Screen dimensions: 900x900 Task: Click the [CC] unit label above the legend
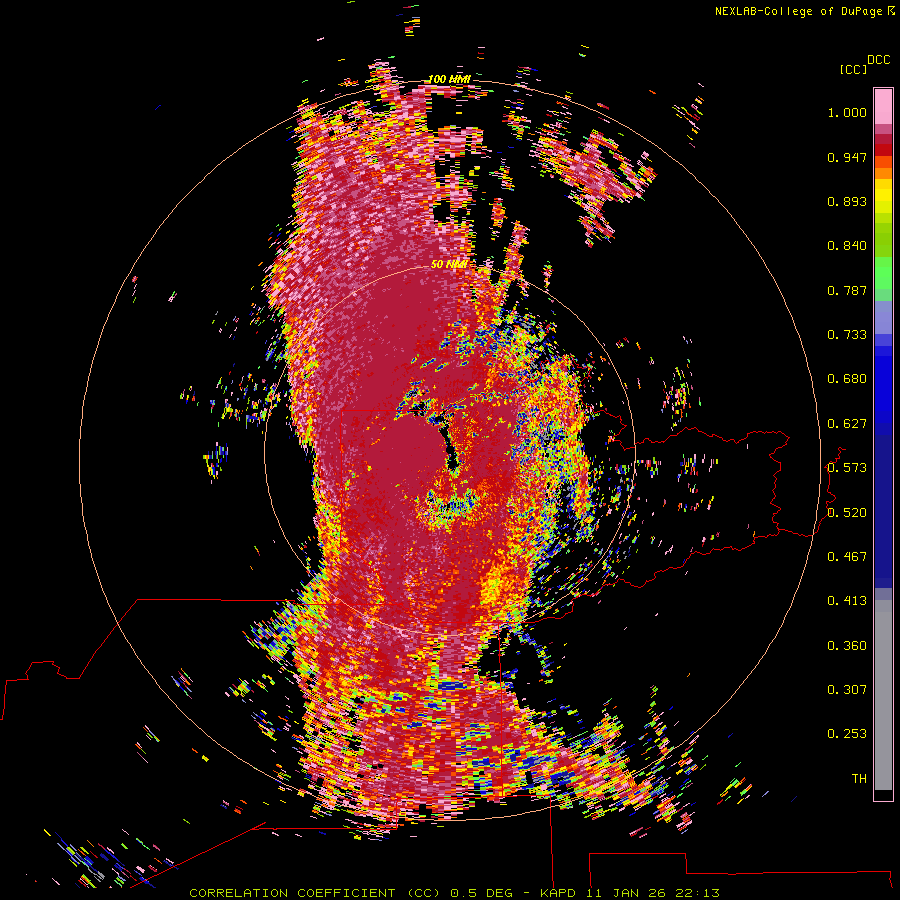[853, 69]
